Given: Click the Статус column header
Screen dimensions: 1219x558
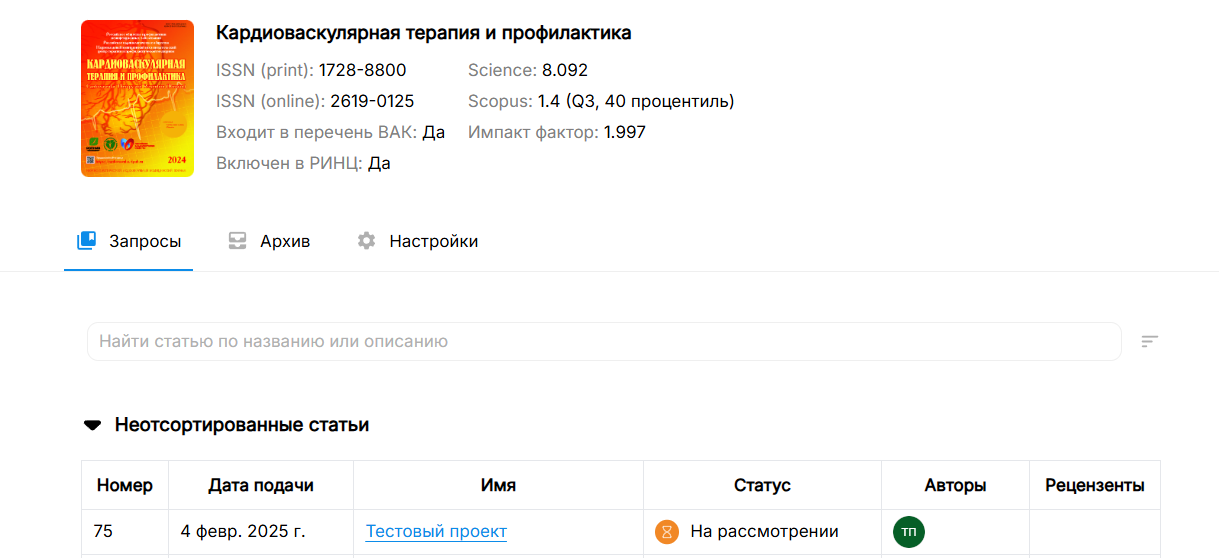Looking at the screenshot, I should click(762, 485).
